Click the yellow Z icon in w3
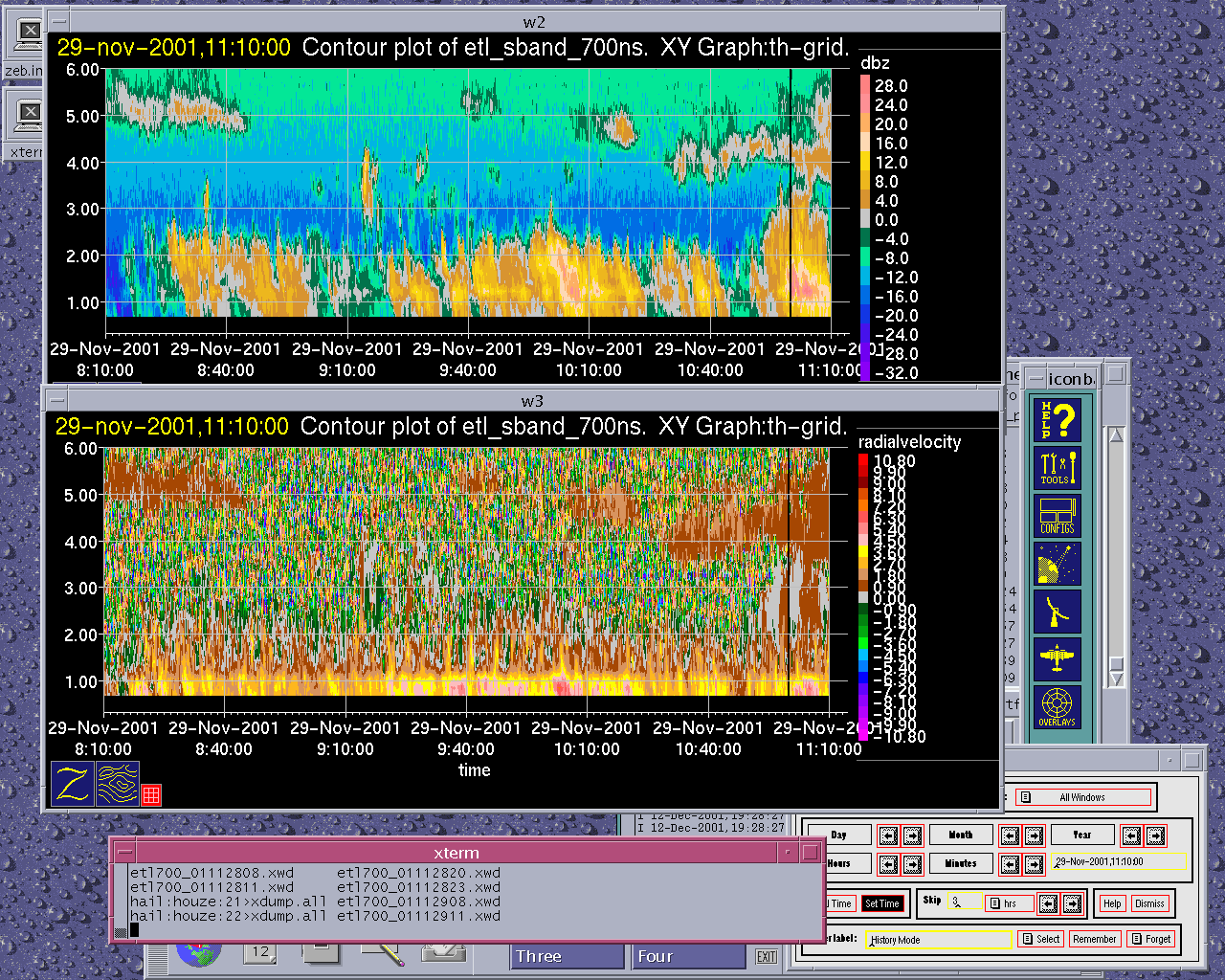 [x=73, y=783]
